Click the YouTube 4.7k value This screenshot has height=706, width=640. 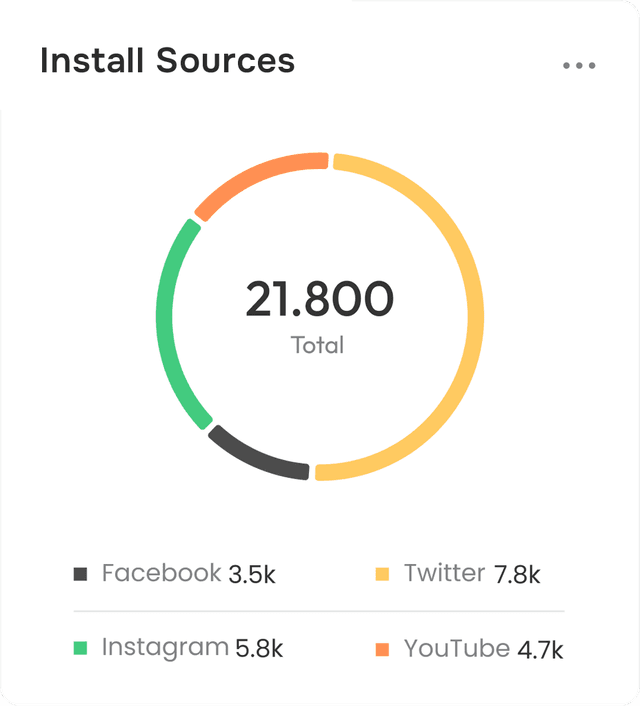pos(540,650)
